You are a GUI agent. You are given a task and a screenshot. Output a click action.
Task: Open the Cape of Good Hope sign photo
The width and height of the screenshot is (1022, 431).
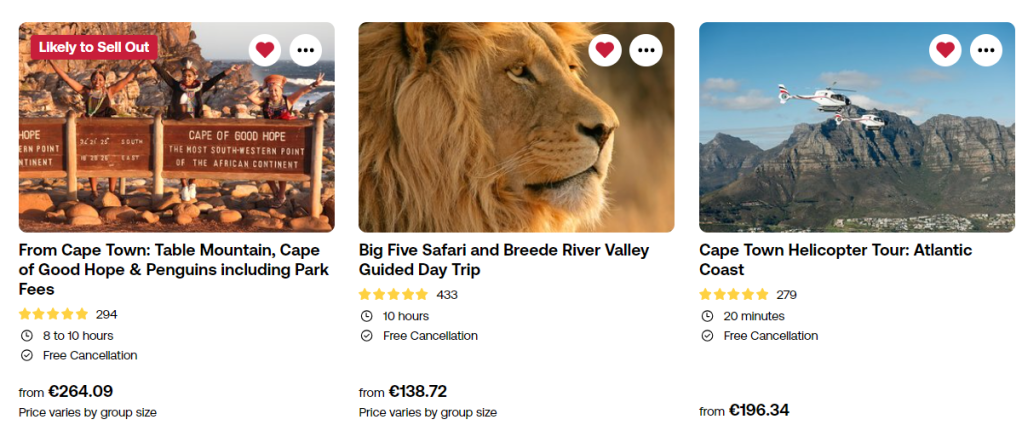(x=176, y=150)
